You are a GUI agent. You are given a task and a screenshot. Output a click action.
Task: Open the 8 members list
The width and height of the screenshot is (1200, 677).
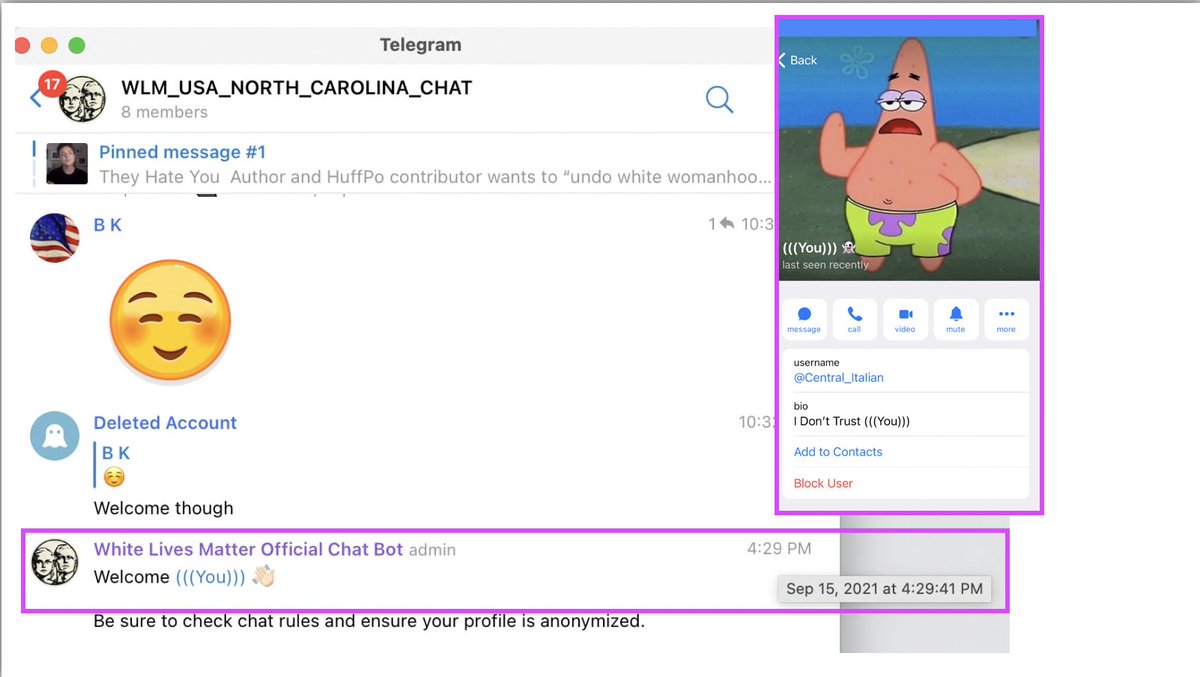164,112
